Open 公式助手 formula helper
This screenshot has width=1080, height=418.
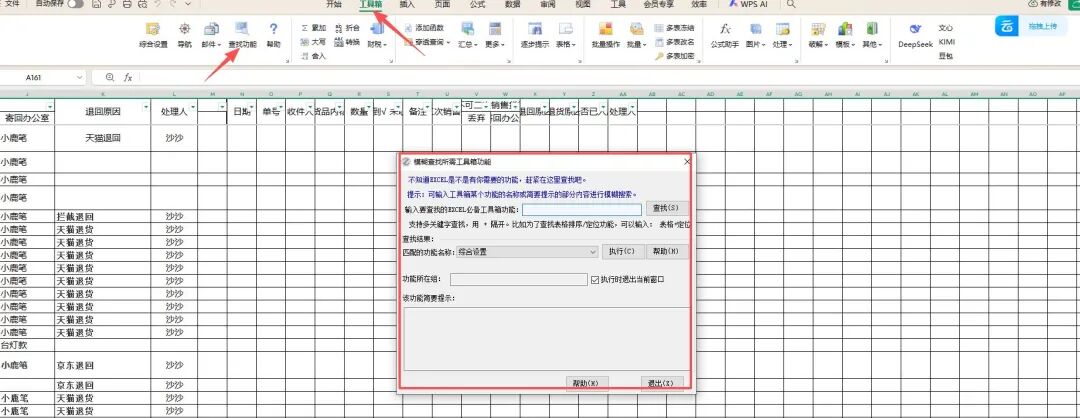pyautogui.click(x=725, y=34)
